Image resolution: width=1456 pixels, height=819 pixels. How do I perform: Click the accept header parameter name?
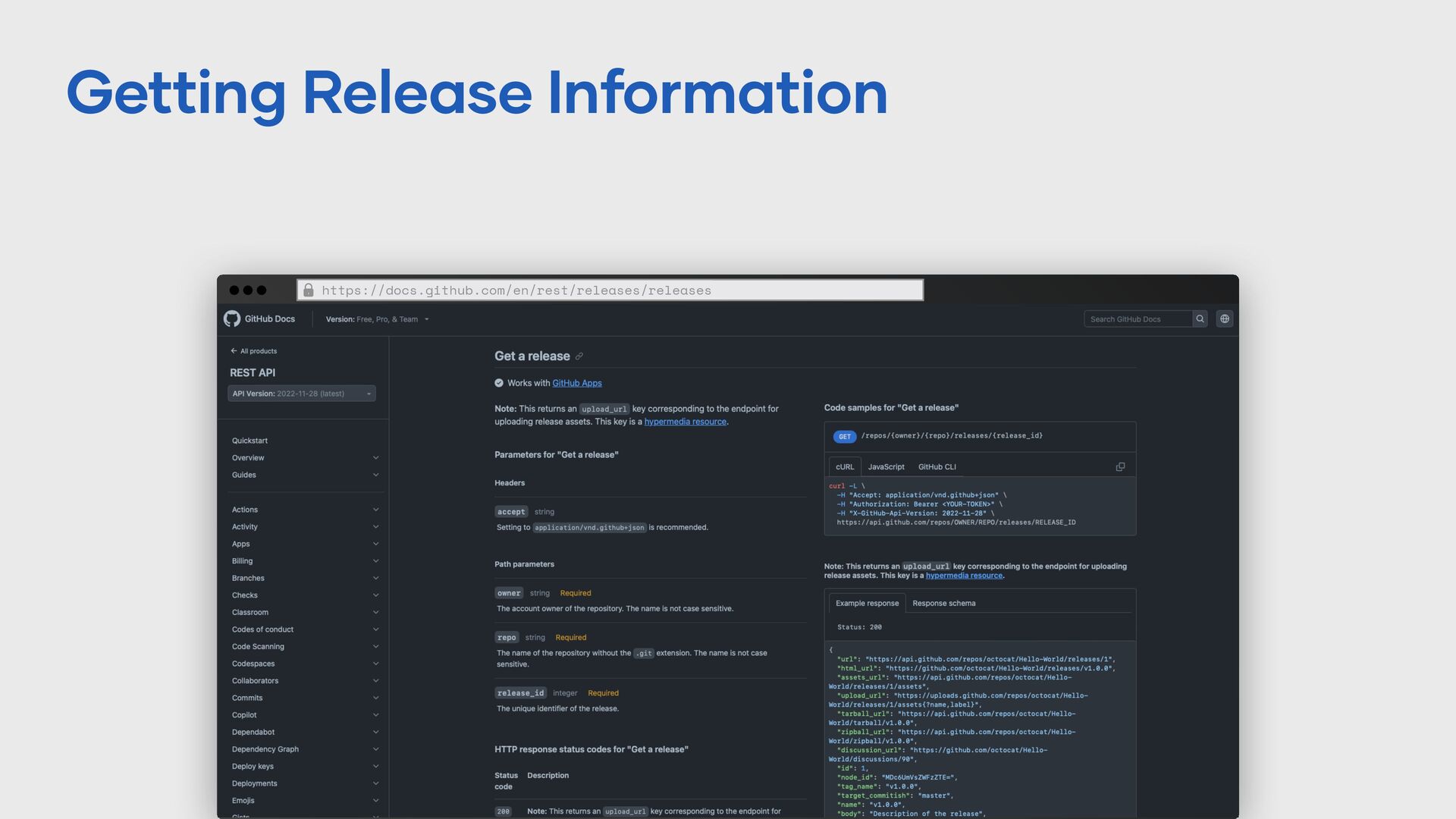[x=511, y=512]
